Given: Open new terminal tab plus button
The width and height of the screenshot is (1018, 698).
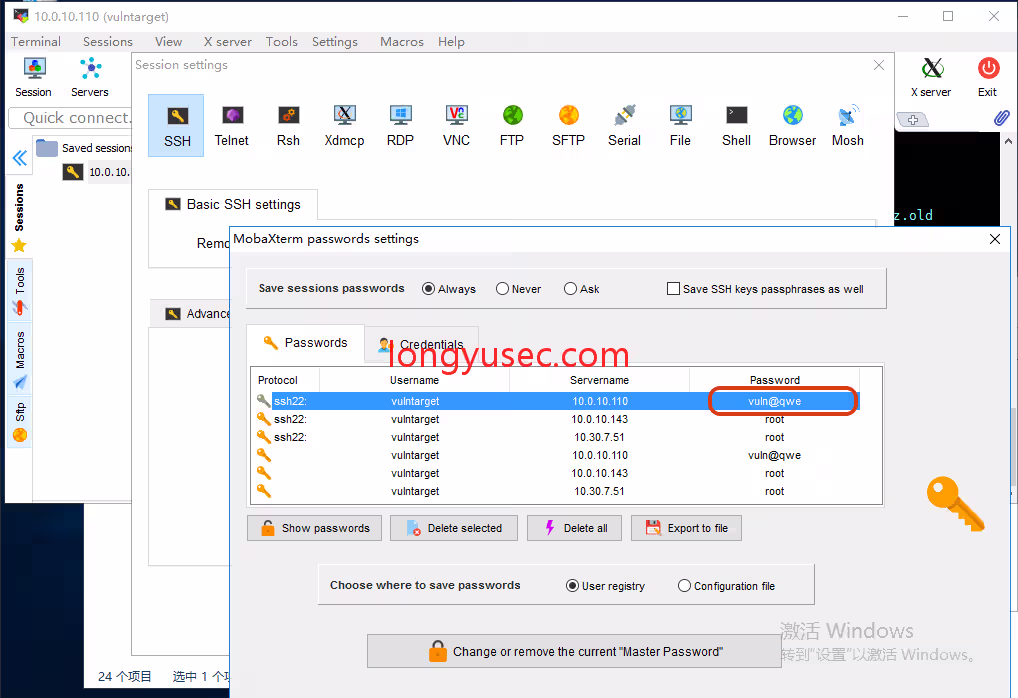Looking at the screenshot, I should [913, 119].
